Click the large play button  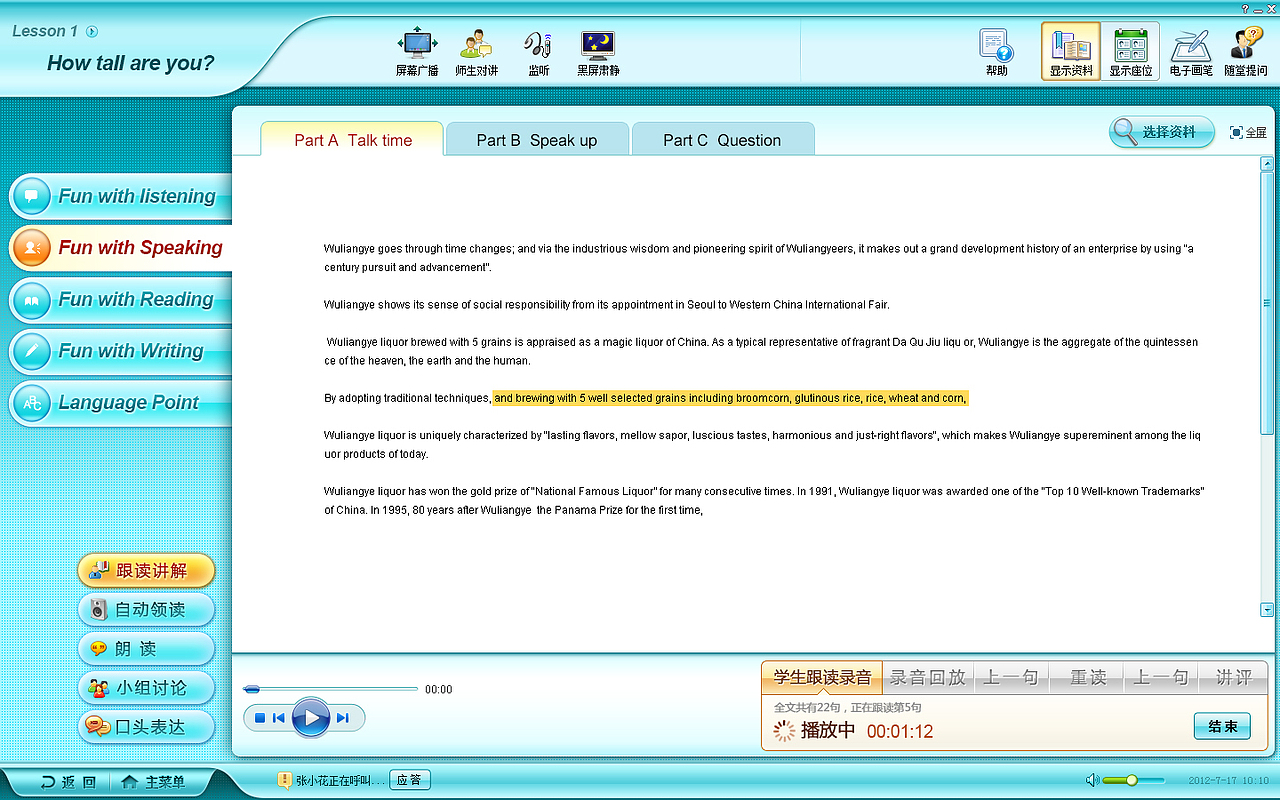pos(311,717)
